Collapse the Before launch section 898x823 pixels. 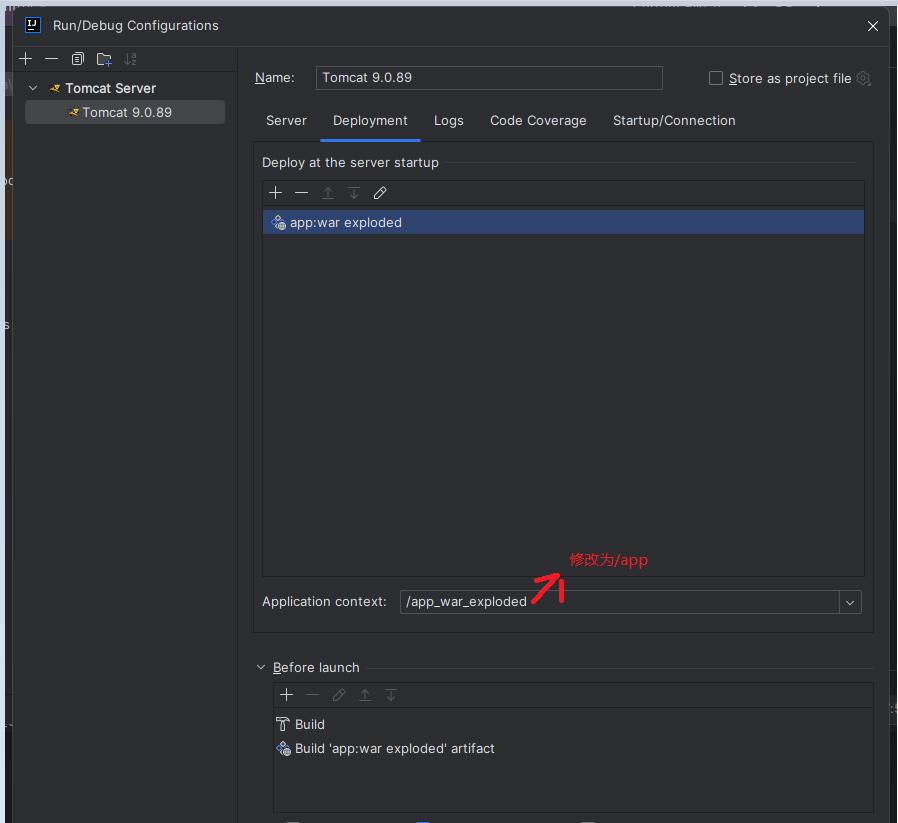coord(262,668)
